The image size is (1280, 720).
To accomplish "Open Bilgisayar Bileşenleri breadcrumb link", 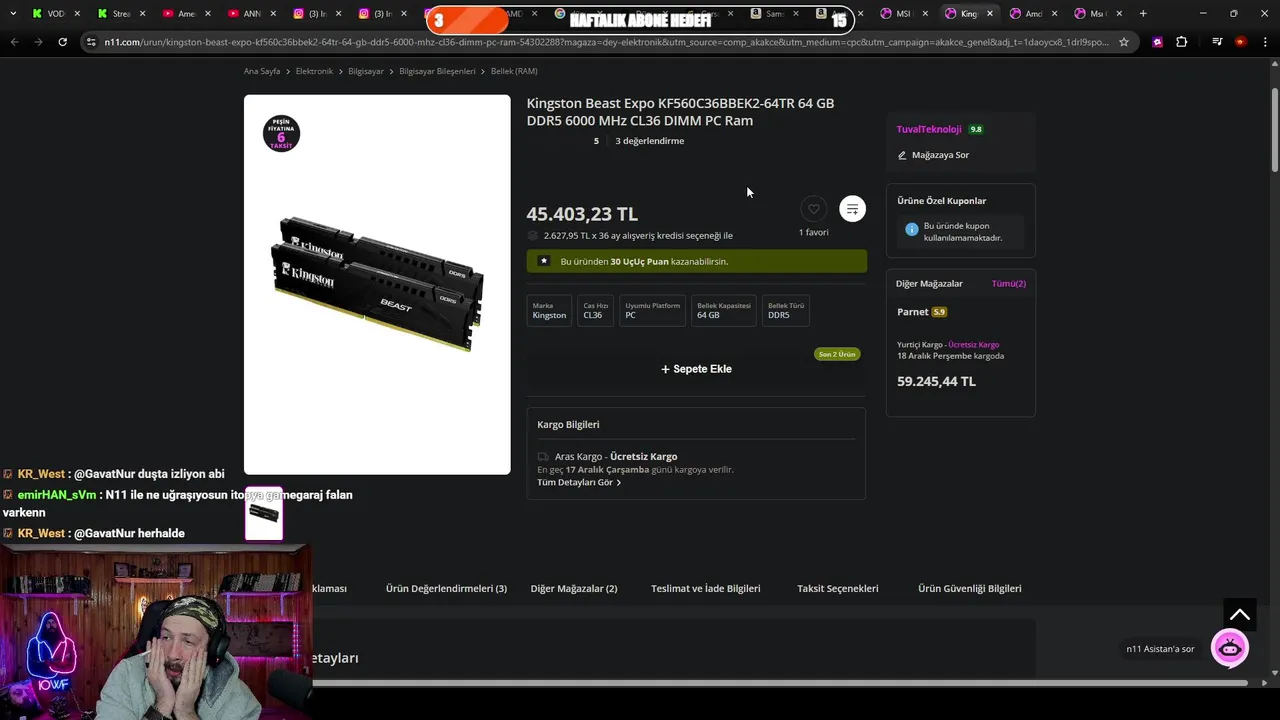I will click(x=437, y=71).
